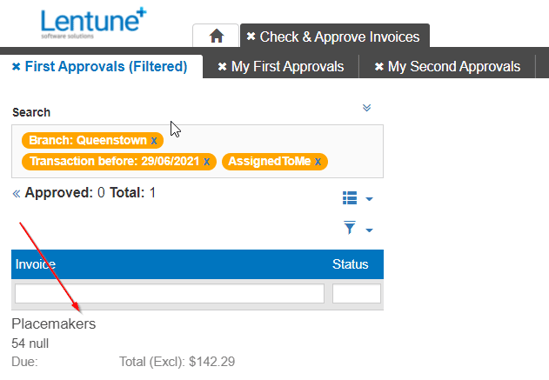Sort by the Status column header

[x=350, y=264]
